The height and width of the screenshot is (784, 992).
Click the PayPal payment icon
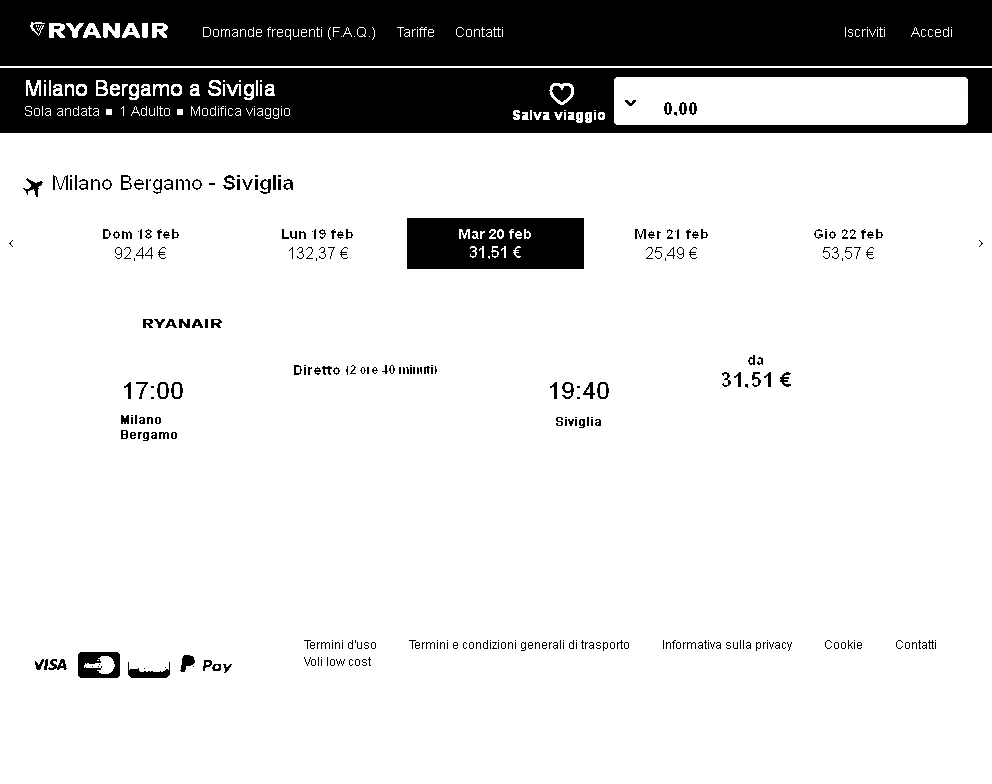(206, 664)
